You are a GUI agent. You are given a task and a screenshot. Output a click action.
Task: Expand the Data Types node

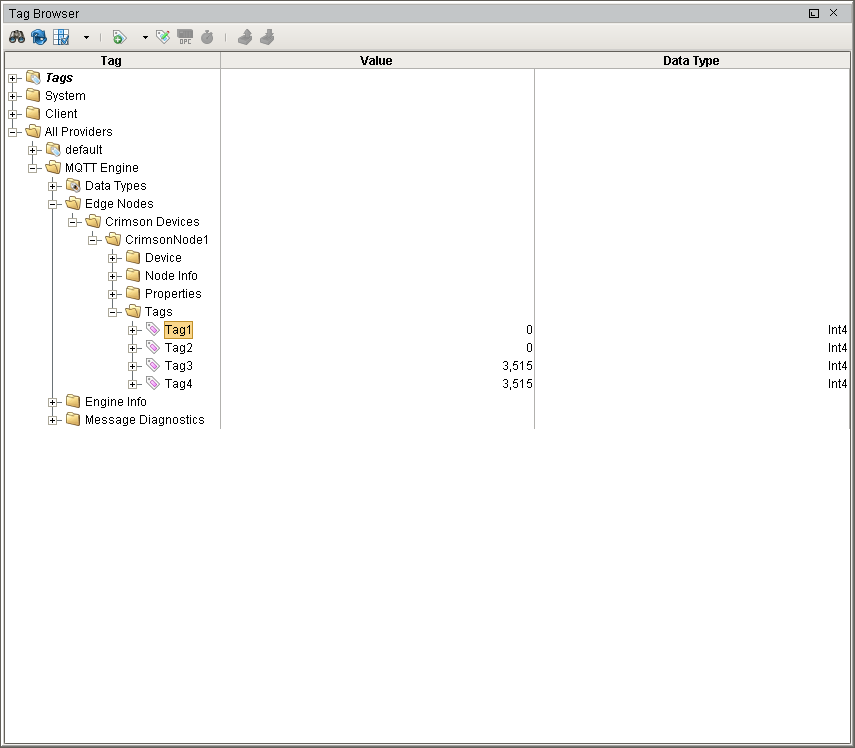click(x=52, y=186)
